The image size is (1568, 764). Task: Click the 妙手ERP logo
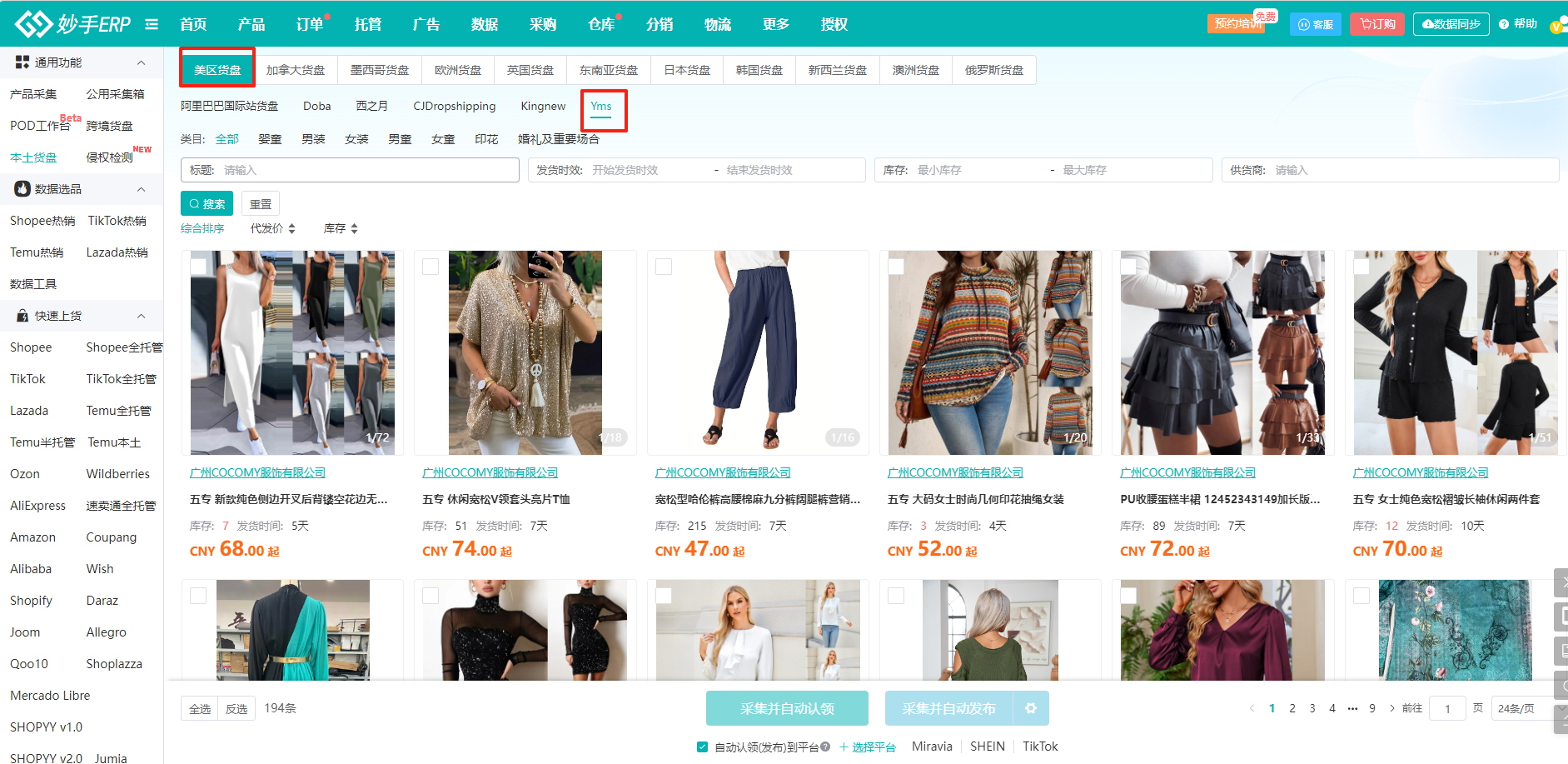point(73,24)
